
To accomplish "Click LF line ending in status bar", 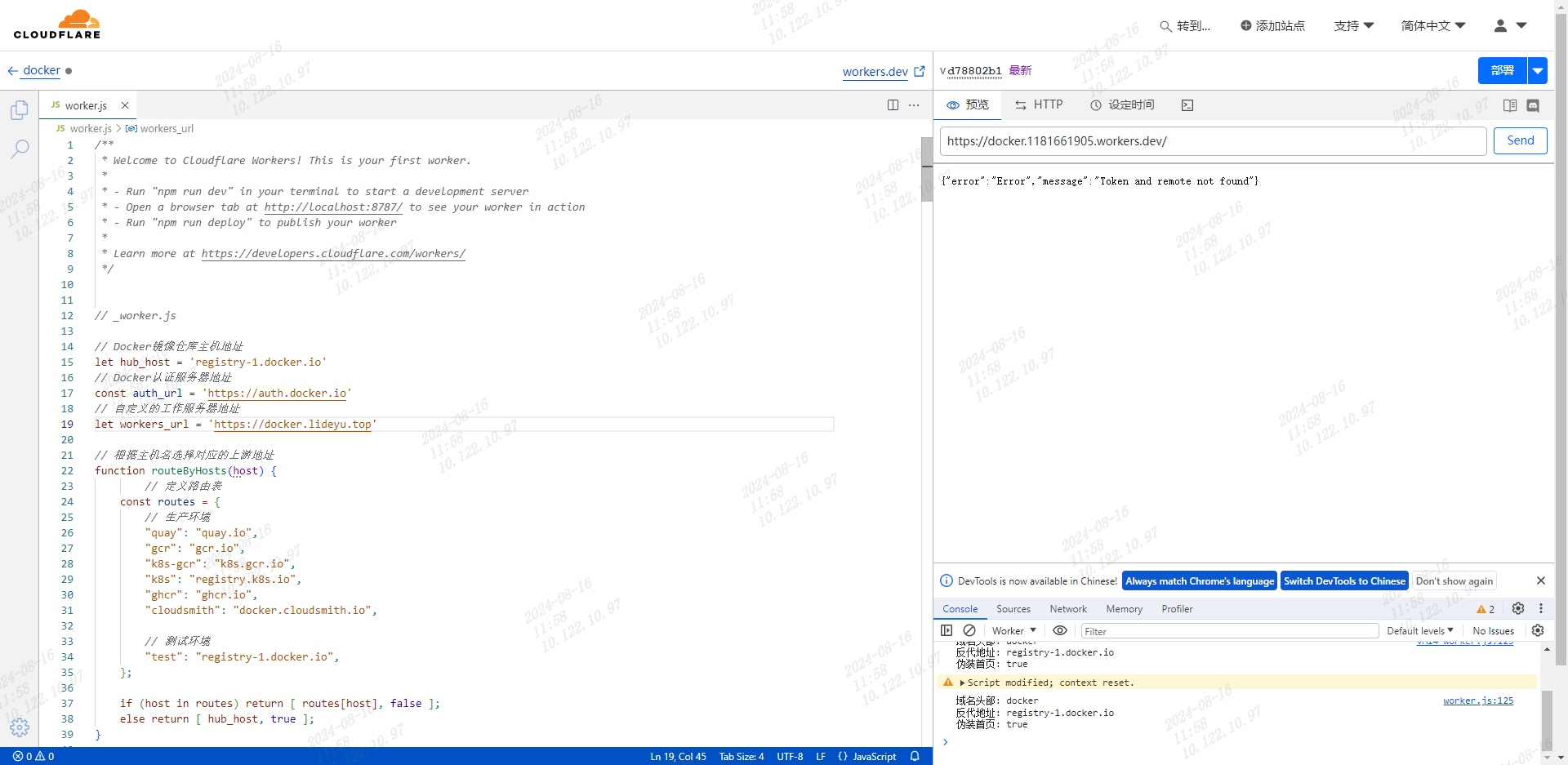I will [x=821, y=756].
